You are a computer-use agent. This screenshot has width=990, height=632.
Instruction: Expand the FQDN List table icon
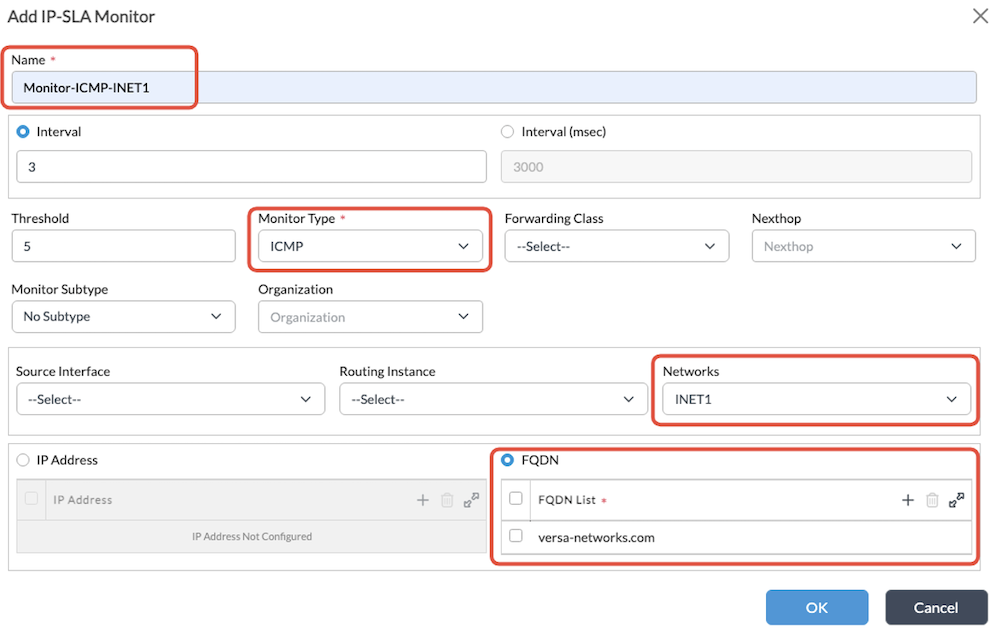(x=957, y=500)
